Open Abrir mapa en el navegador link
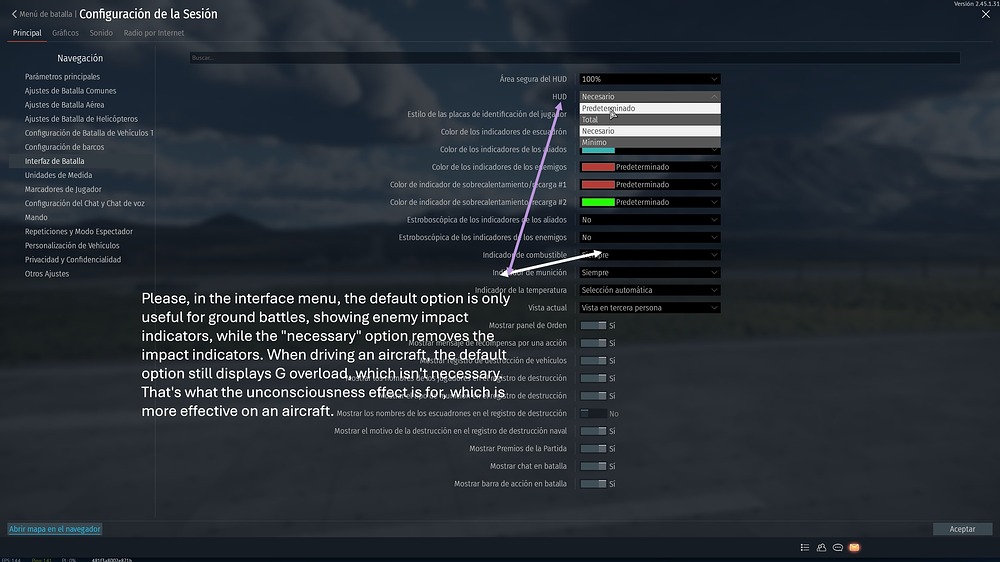 55,529
